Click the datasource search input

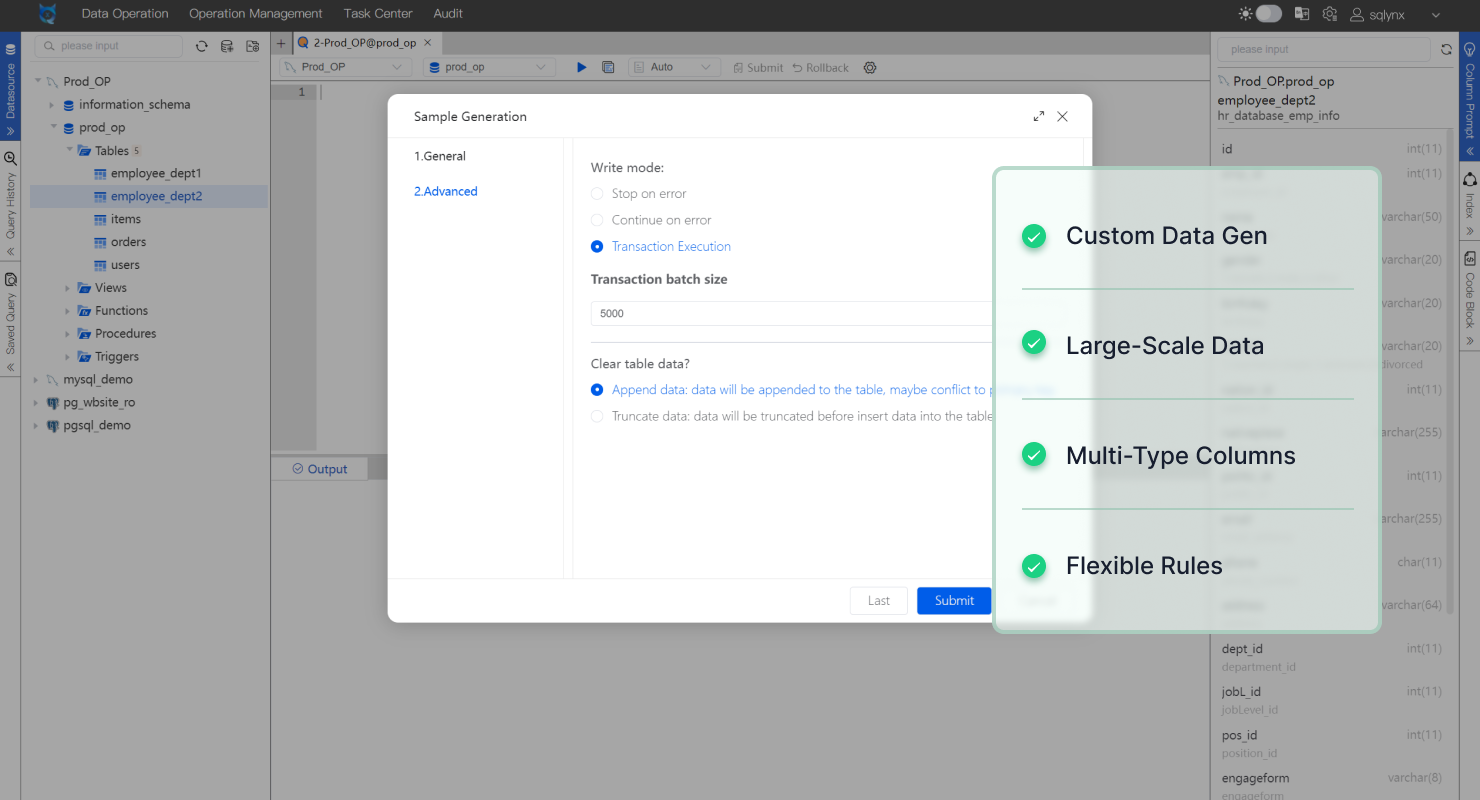[109, 46]
